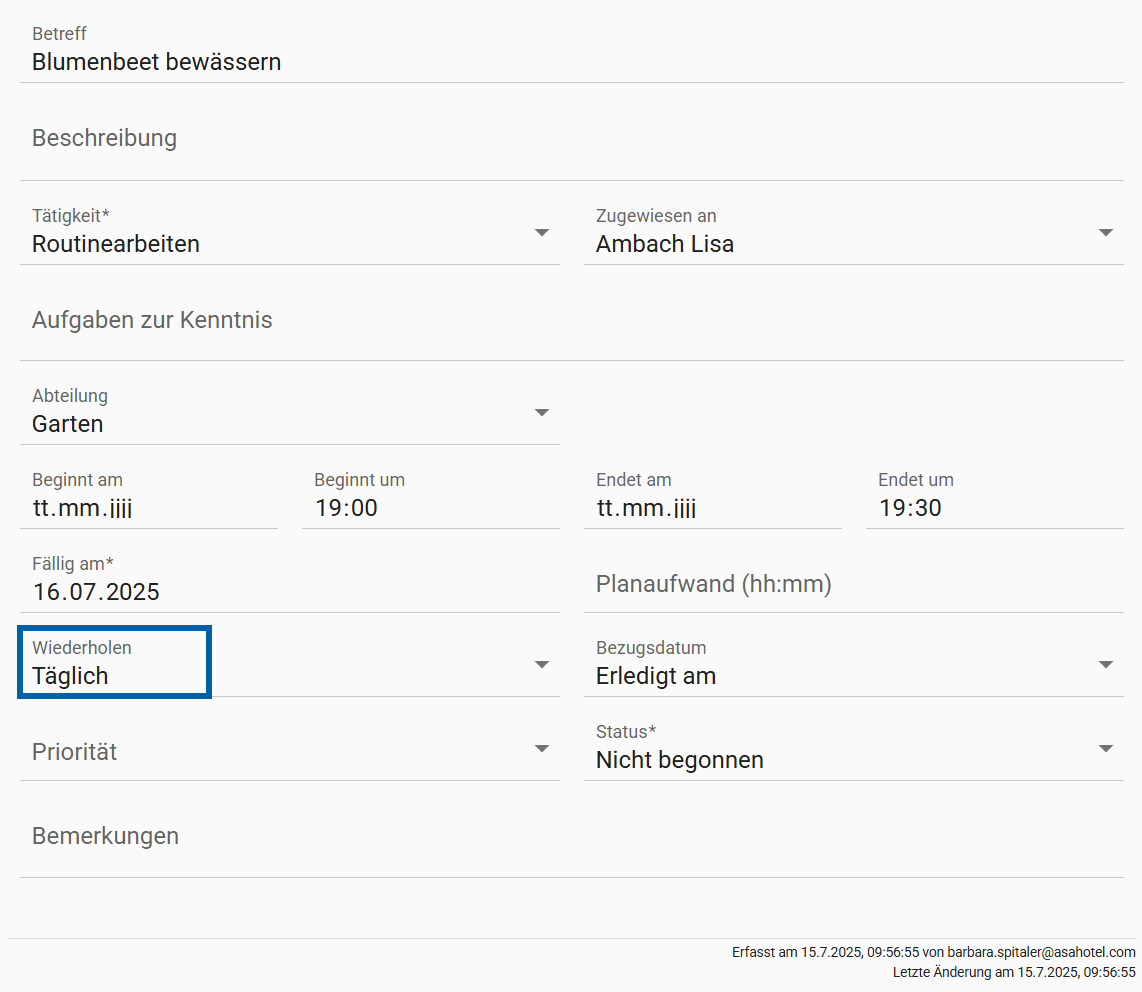This screenshot has width=1142, height=992.
Task: Click the Betreff text field
Action: pyautogui.click(x=570, y=62)
